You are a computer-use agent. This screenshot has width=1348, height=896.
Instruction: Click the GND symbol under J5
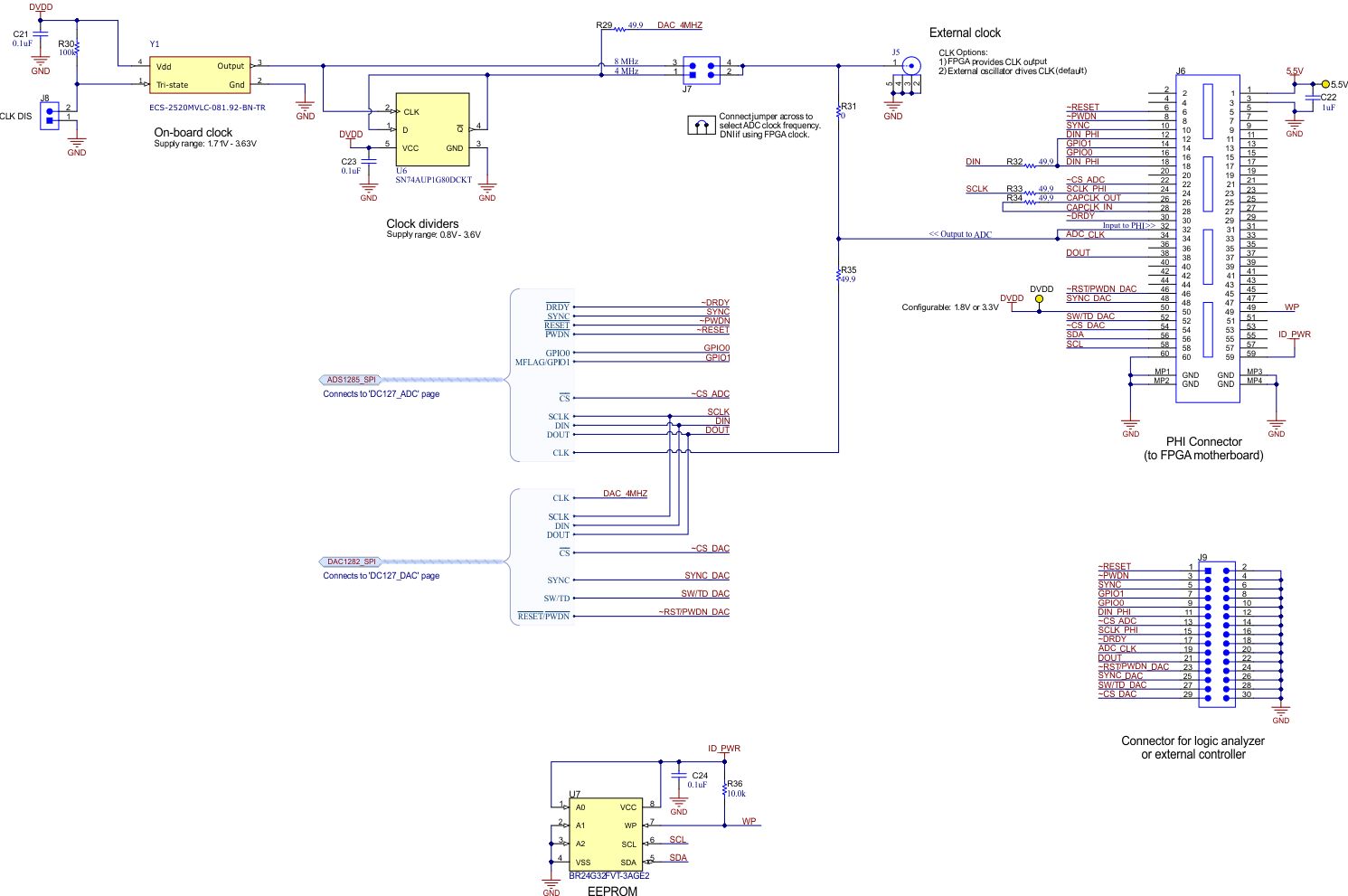click(893, 108)
